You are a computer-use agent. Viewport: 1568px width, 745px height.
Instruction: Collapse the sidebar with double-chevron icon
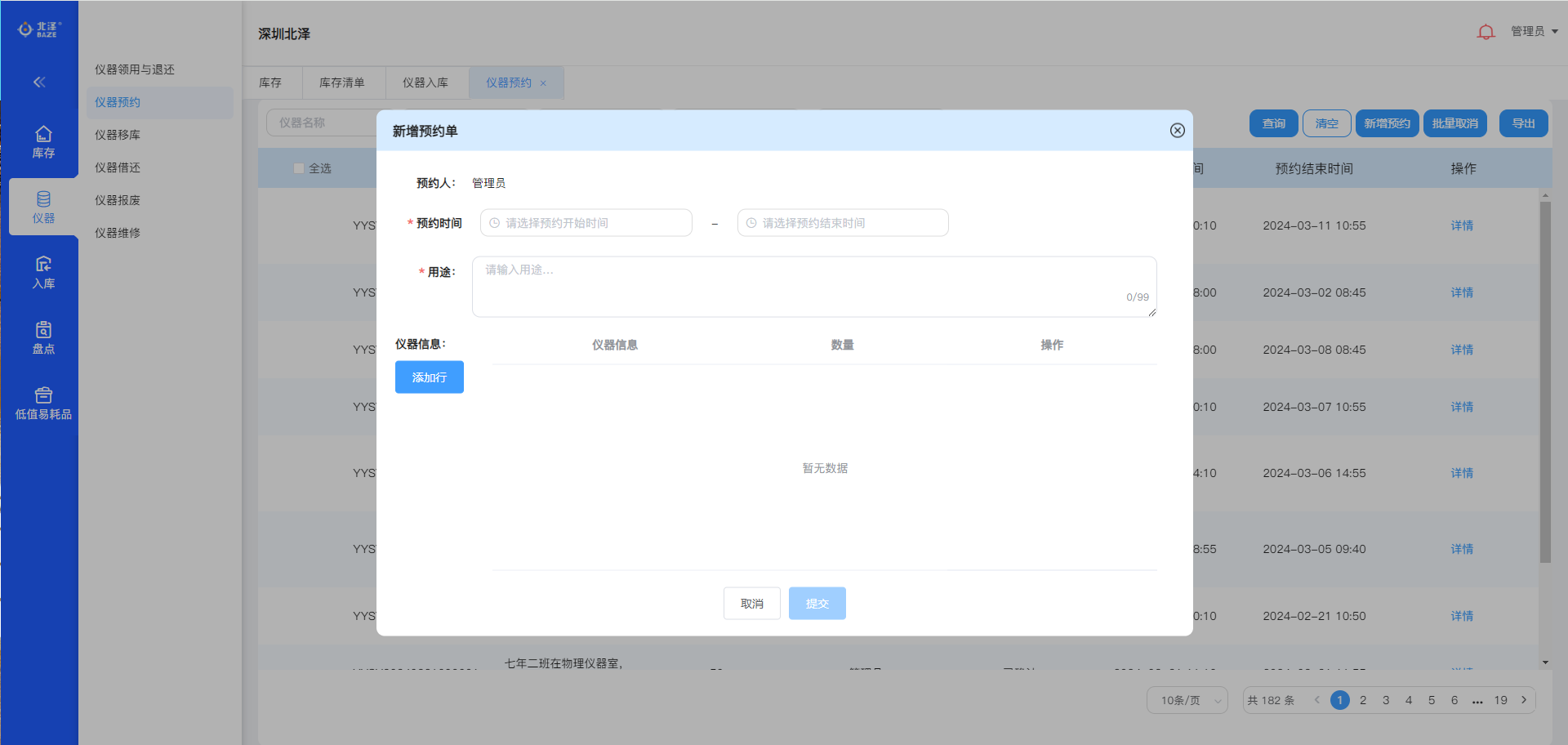click(x=39, y=82)
